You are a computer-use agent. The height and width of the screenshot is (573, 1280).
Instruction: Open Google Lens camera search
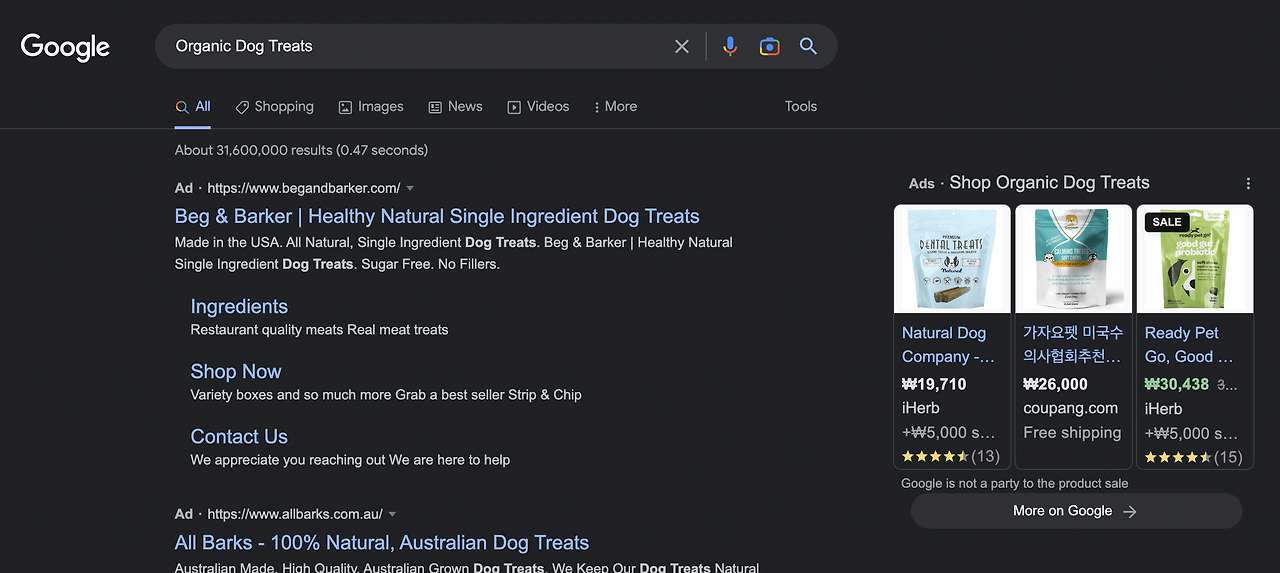click(769, 46)
